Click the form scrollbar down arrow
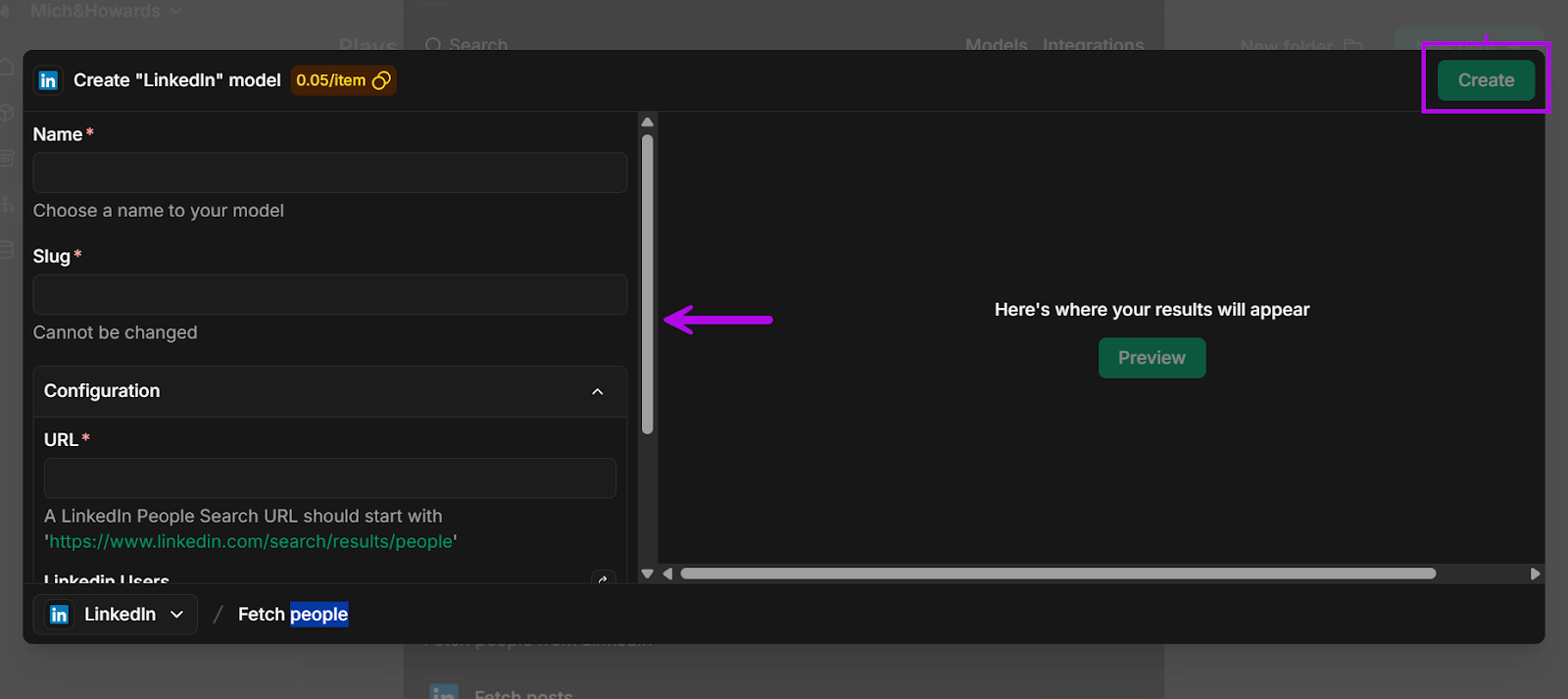 tap(647, 574)
